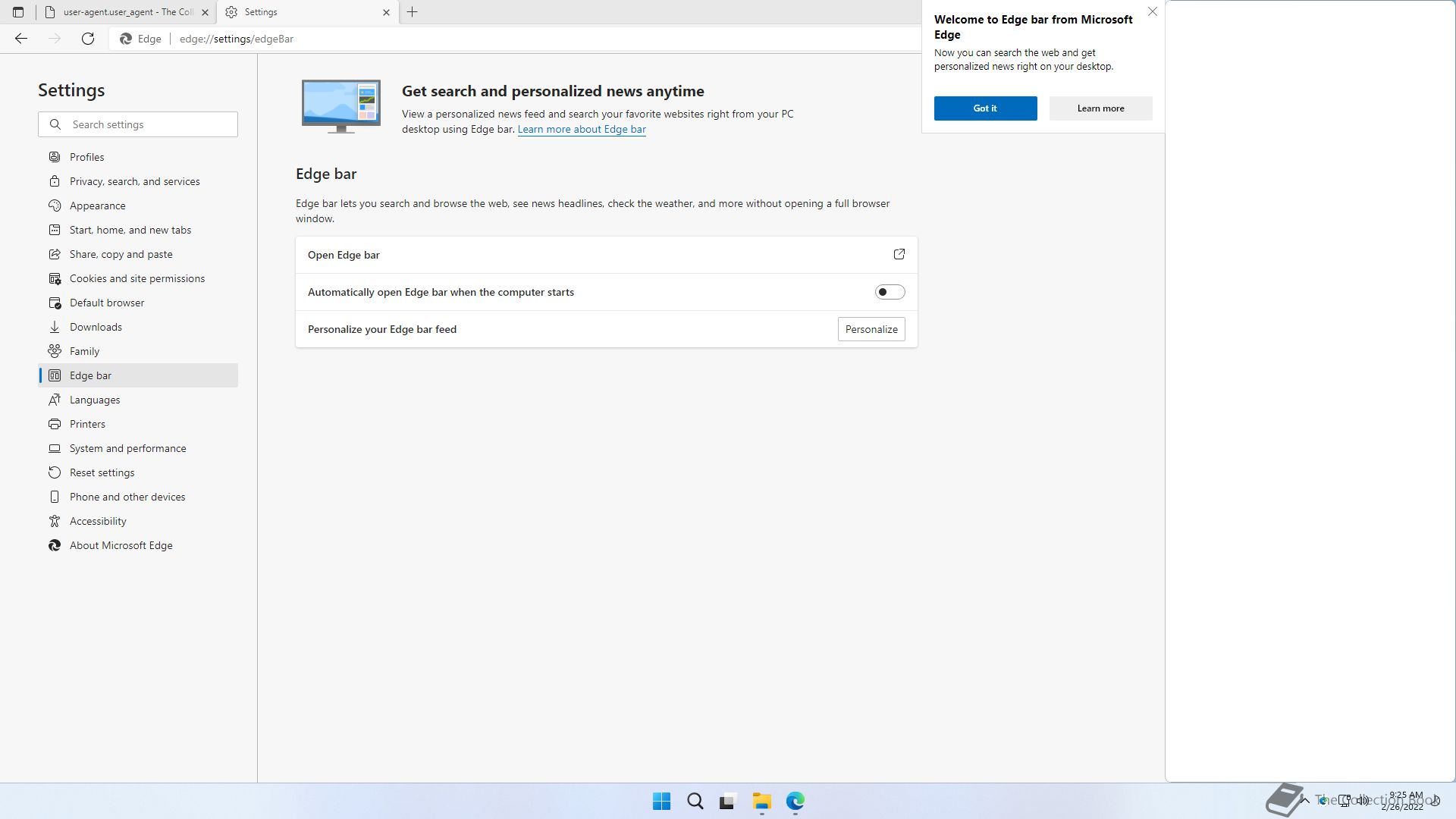Click the open-in-new-window icon for Open Edge bar
Viewport: 1456px width, 819px height.
[899, 255]
